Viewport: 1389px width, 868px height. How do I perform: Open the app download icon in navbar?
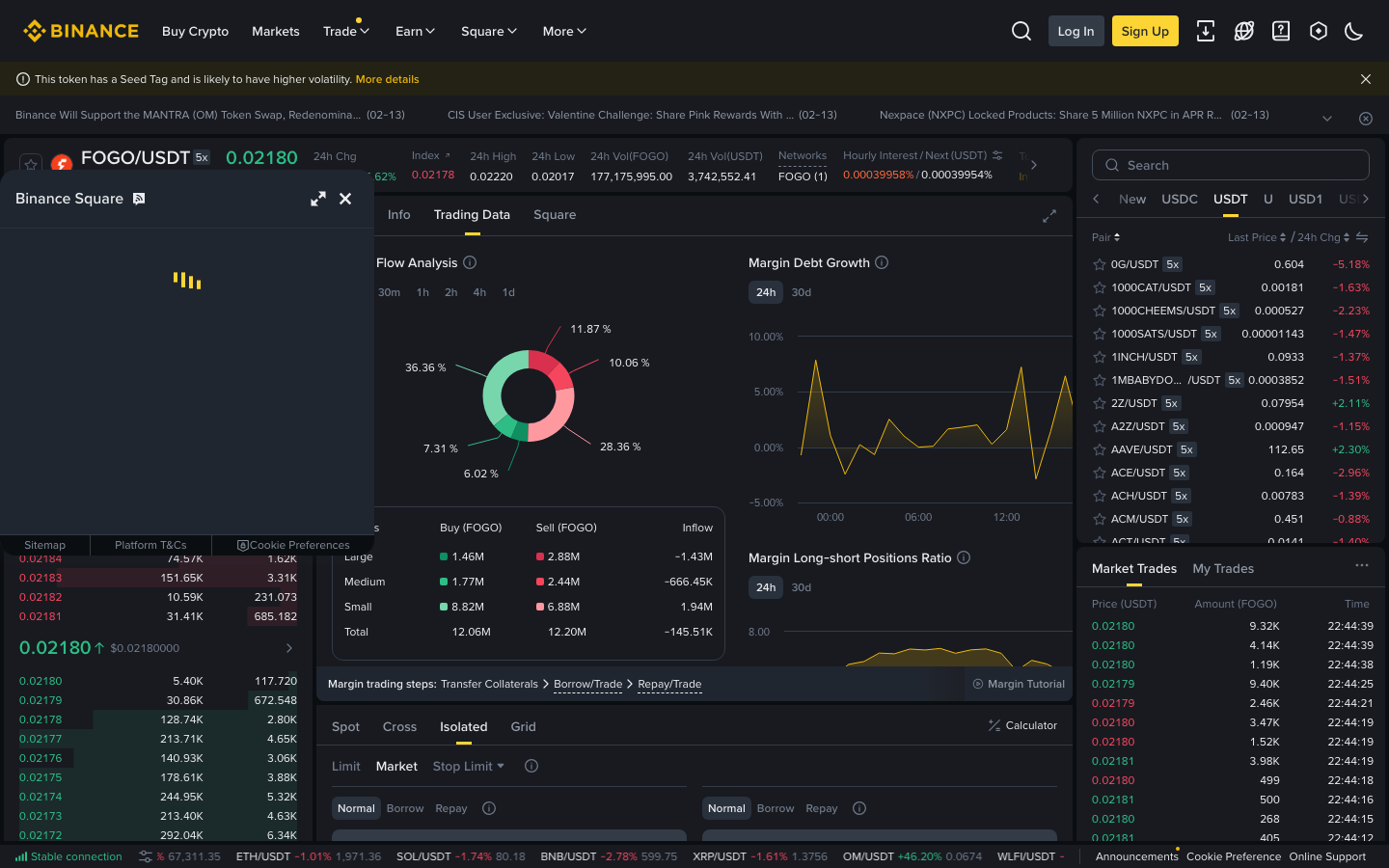click(1206, 31)
